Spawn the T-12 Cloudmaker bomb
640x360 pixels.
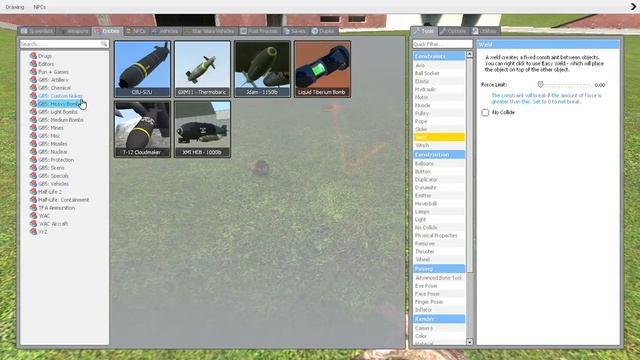[142, 129]
